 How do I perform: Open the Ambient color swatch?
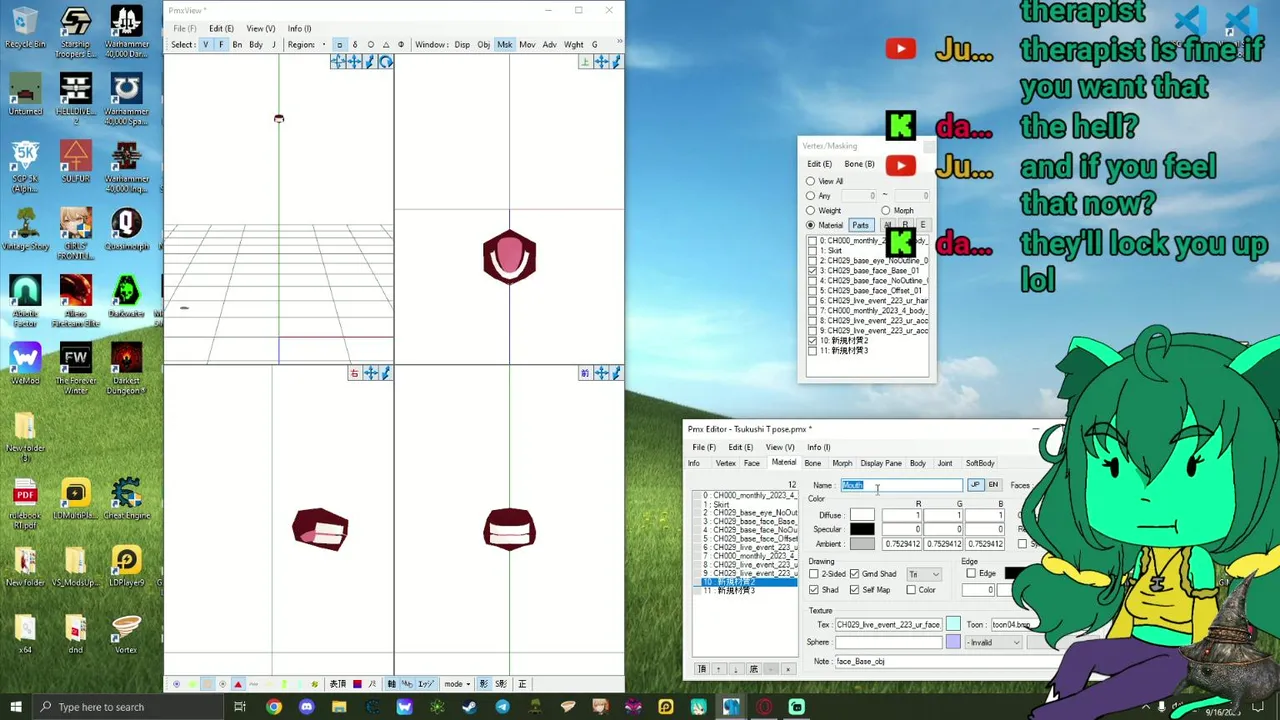[862, 544]
